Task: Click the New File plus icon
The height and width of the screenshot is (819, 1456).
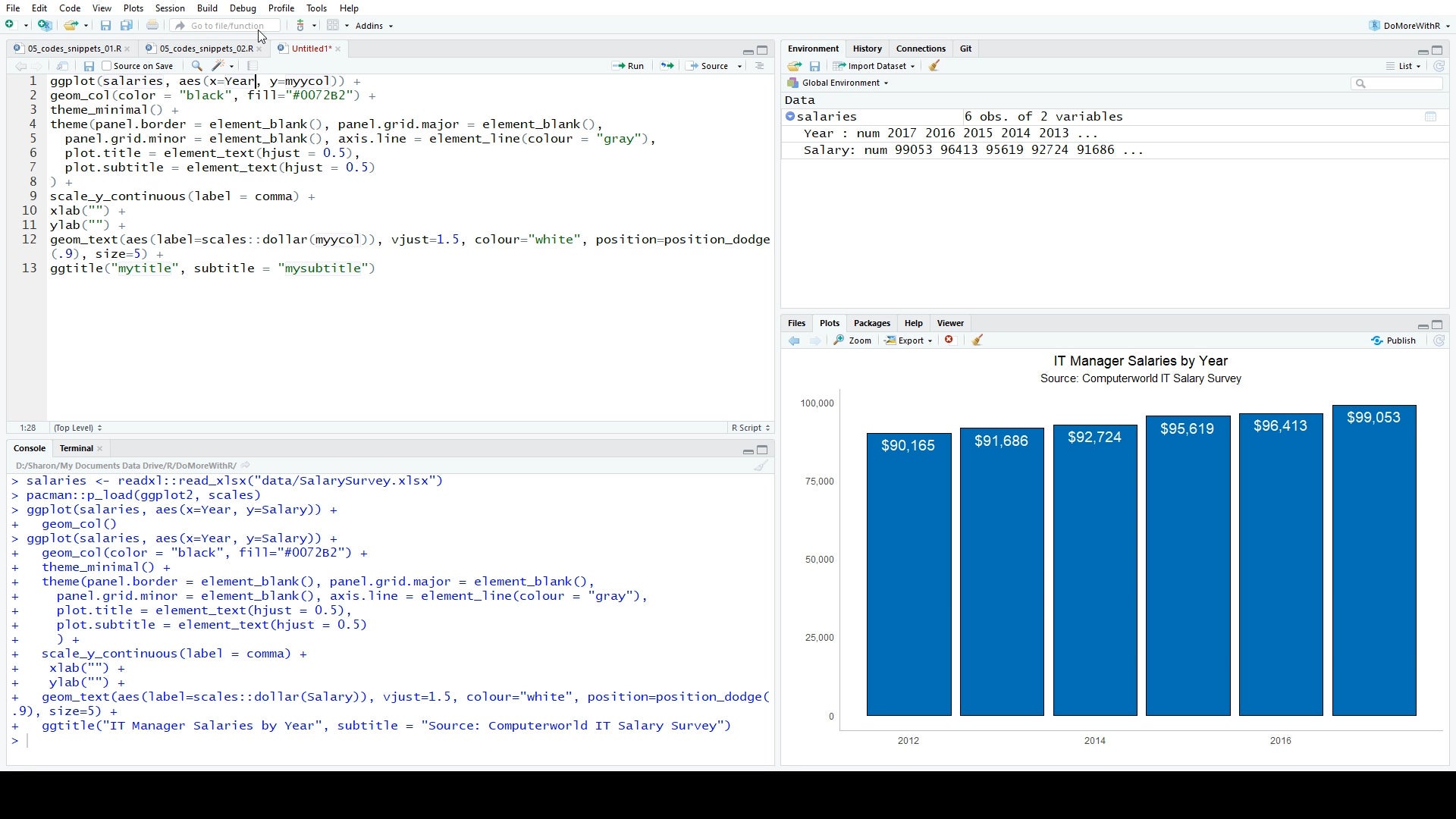Action: coord(10,25)
